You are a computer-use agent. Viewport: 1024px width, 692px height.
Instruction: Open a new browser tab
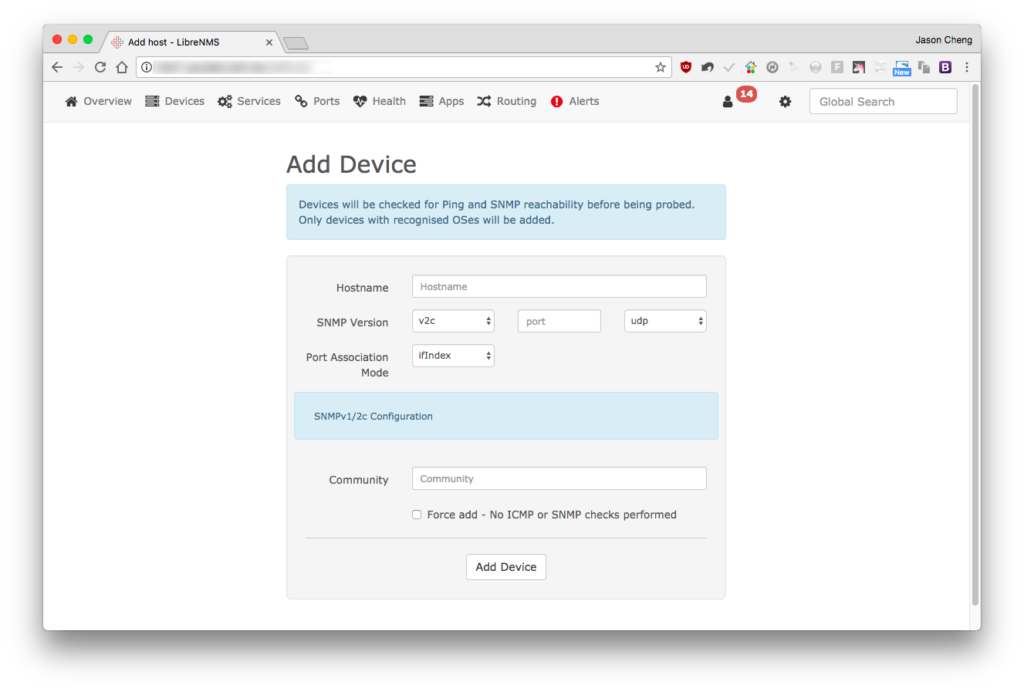tap(296, 43)
